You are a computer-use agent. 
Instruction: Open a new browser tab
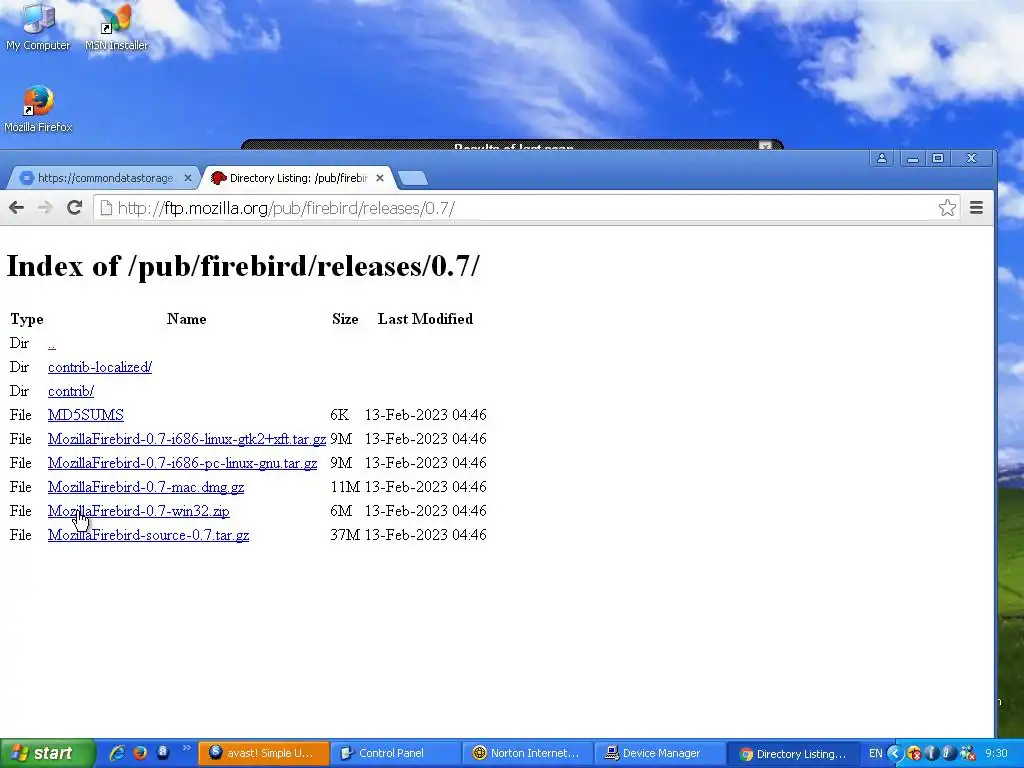coord(412,178)
